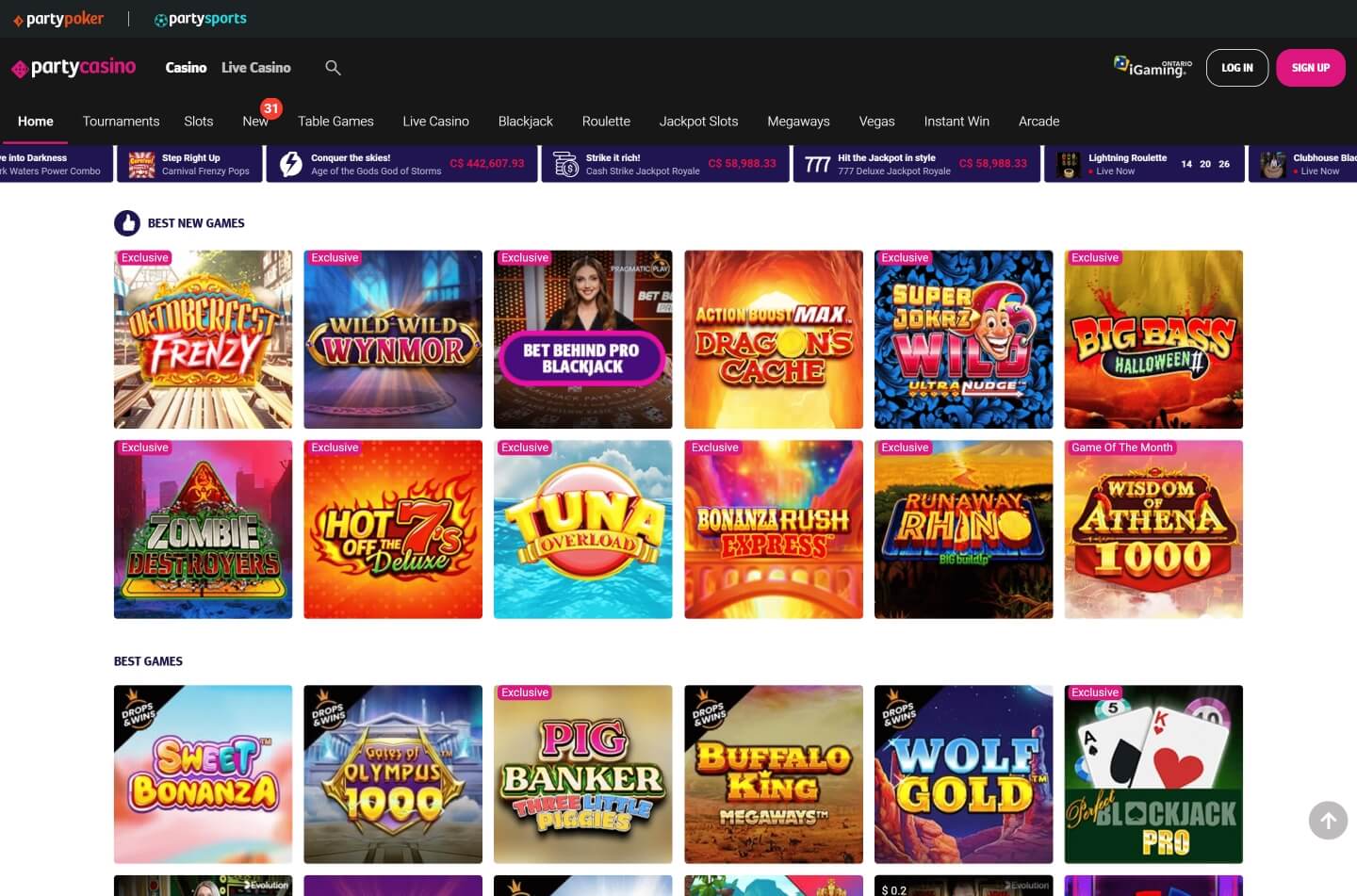The image size is (1357, 896).
Task: Open the partypoker site link
Action: [x=58, y=19]
